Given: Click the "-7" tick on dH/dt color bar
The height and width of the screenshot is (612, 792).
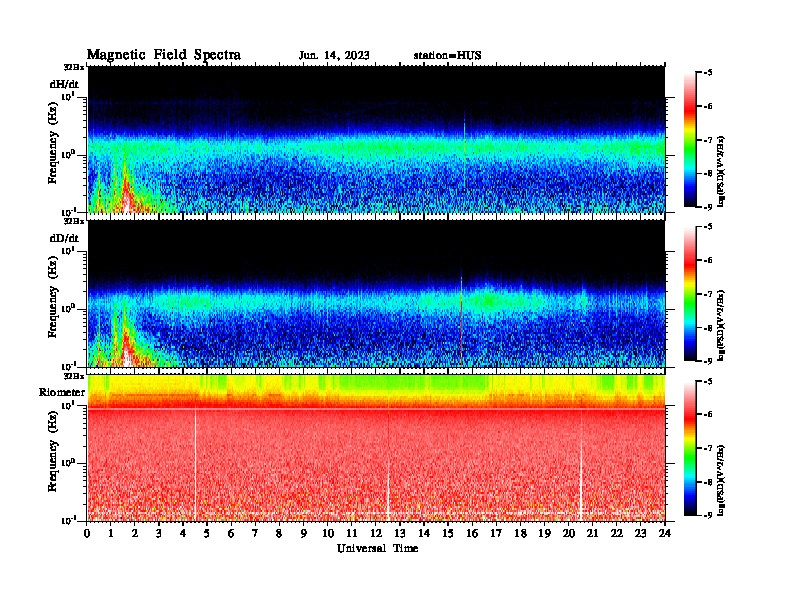Looking at the screenshot, I should 708,140.
